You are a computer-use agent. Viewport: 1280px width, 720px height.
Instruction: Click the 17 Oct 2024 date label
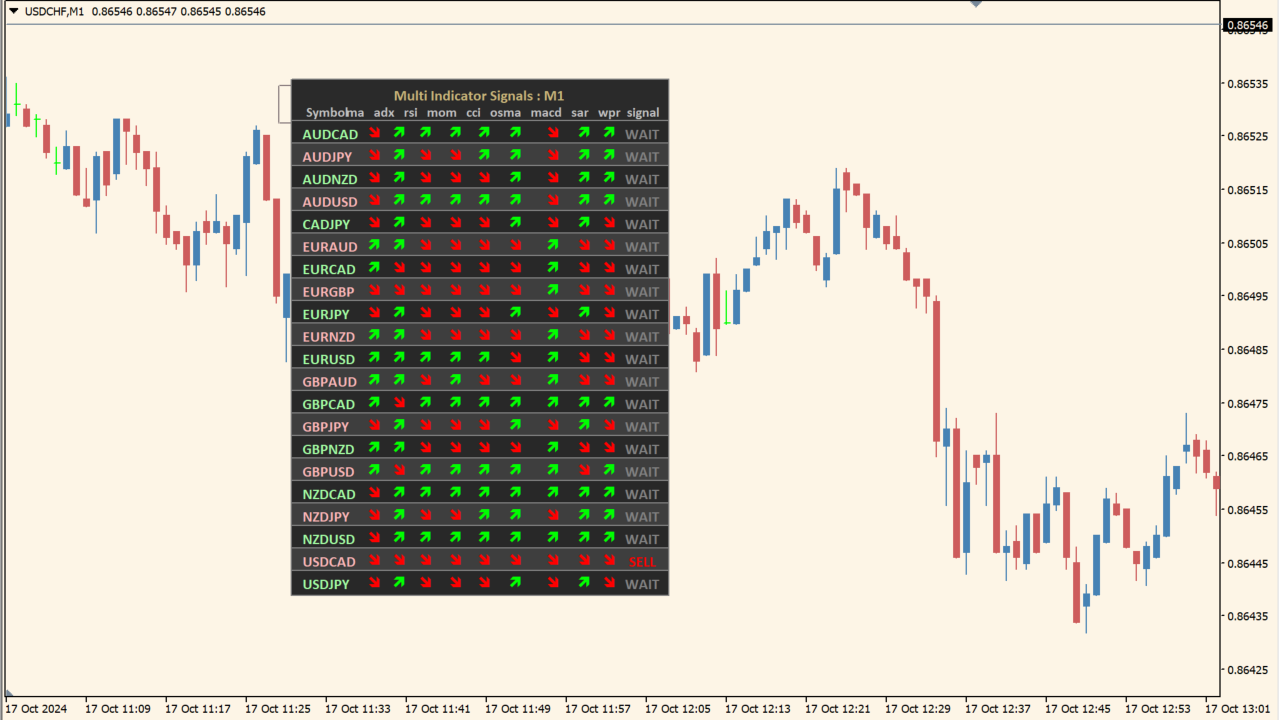(x=36, y=709)
